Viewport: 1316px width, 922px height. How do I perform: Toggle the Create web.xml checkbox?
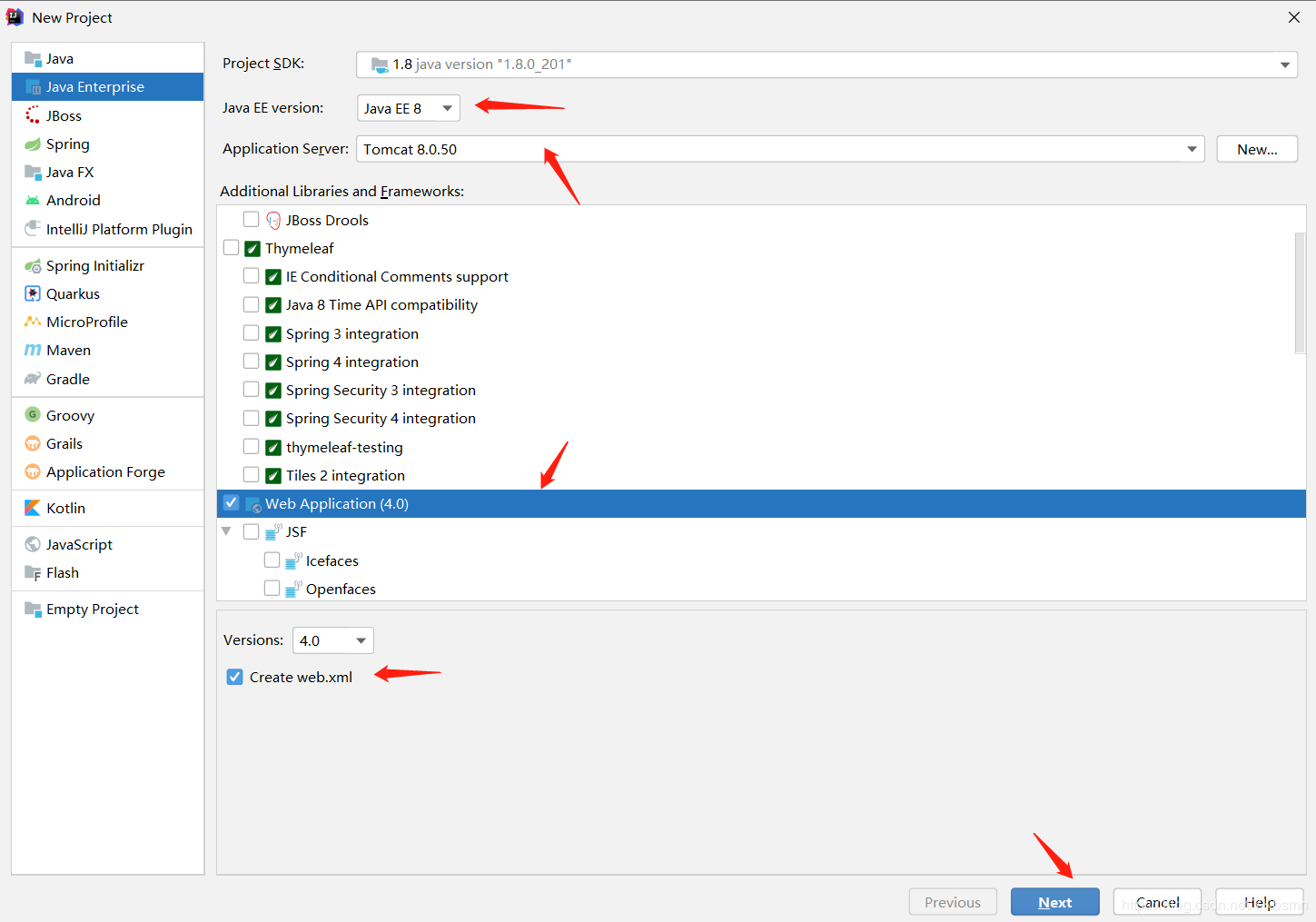click(234, 677)
